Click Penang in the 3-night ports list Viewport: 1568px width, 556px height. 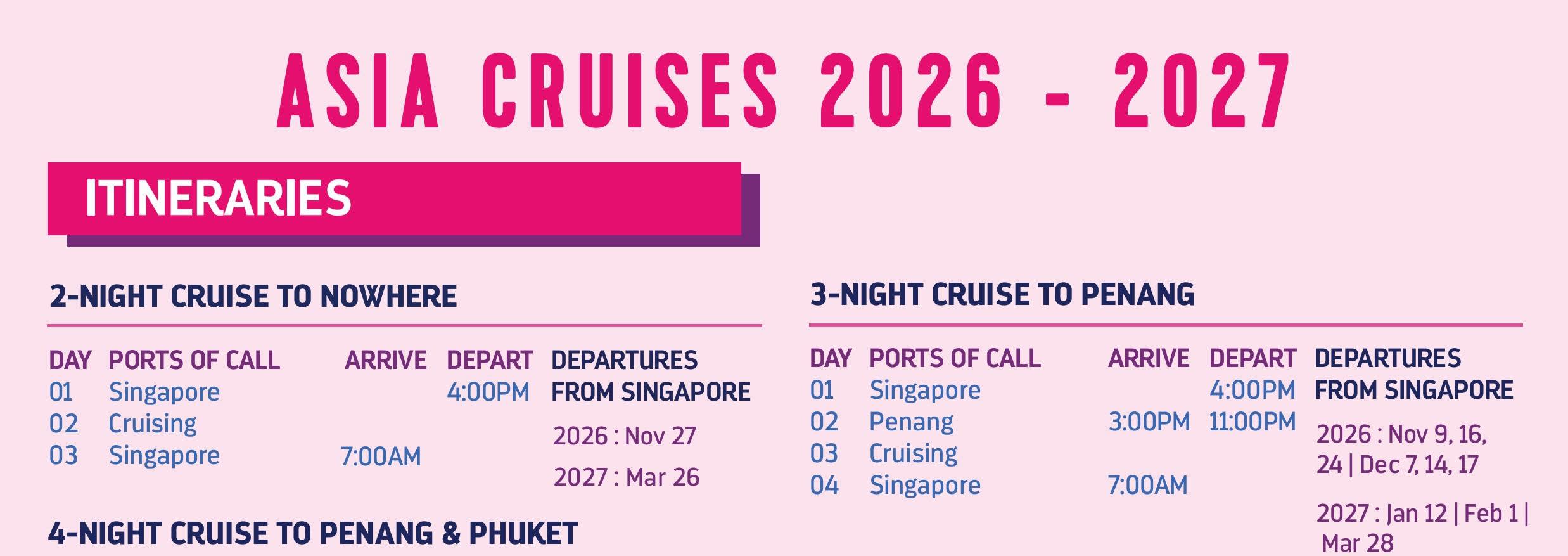point(911,422)
